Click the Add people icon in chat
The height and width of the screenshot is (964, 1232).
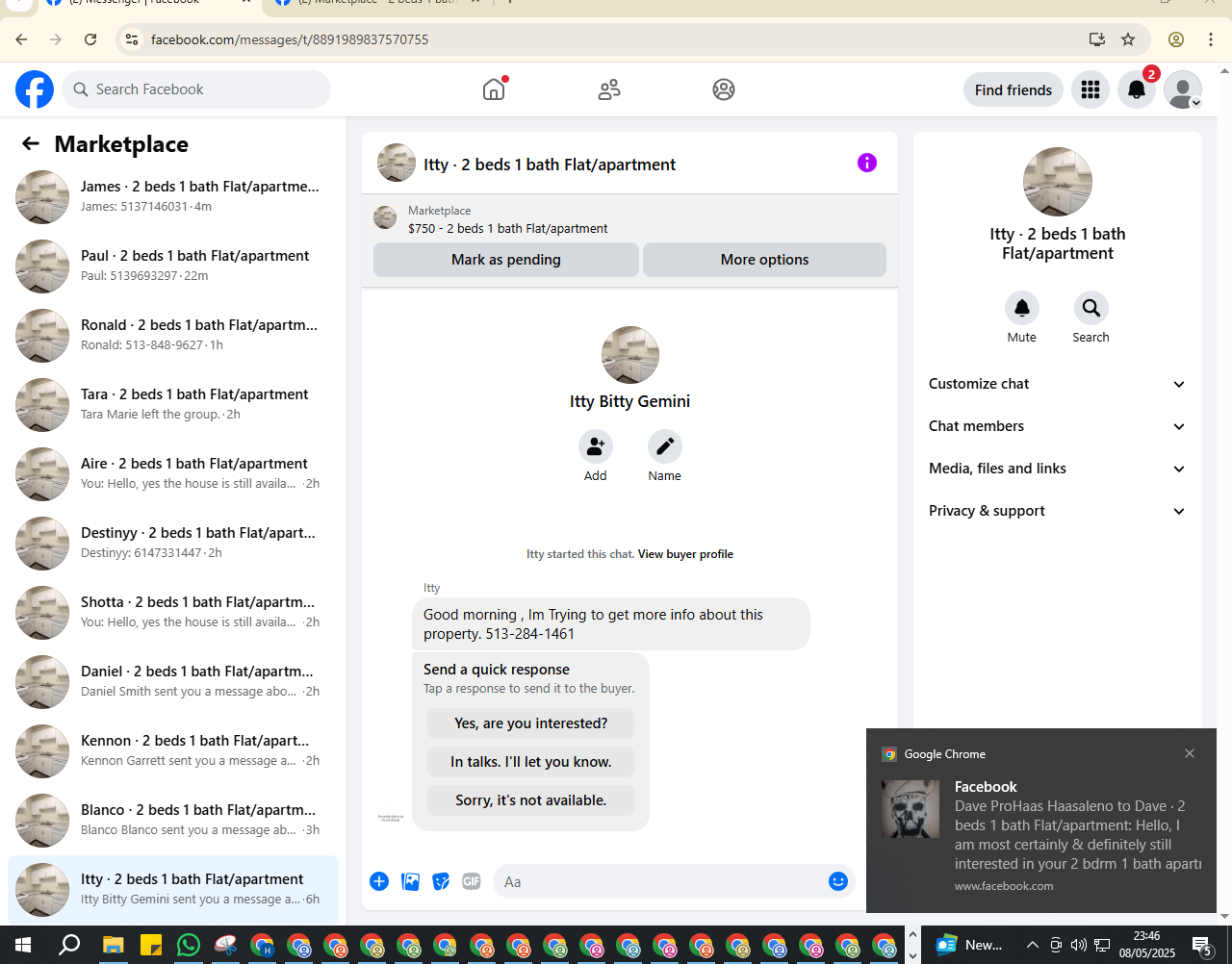(x=596, y=446)
